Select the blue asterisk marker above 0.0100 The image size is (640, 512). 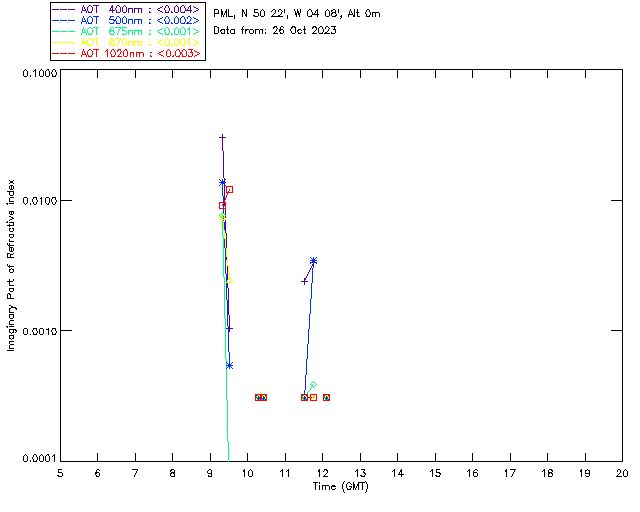[x=222, y=183]
